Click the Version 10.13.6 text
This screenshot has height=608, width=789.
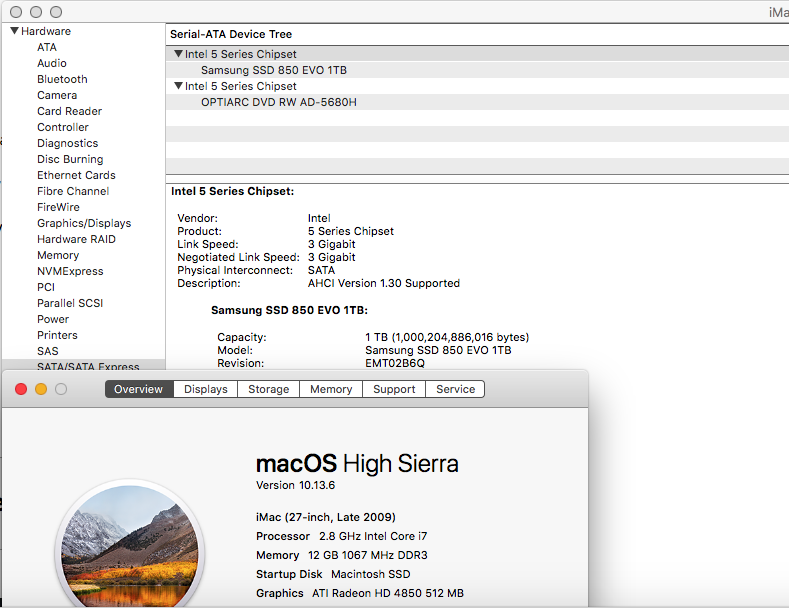(295, 485)
